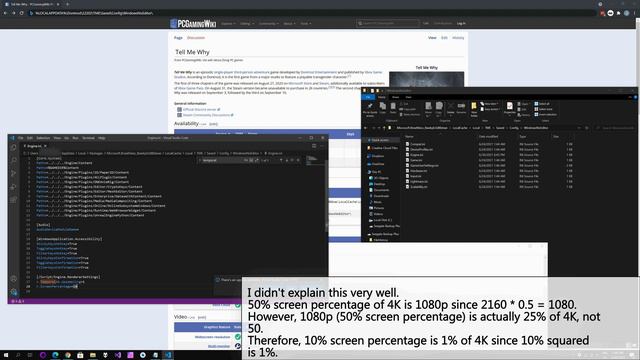Click New folder icon in Explorer ribbon

pos(473,109)
